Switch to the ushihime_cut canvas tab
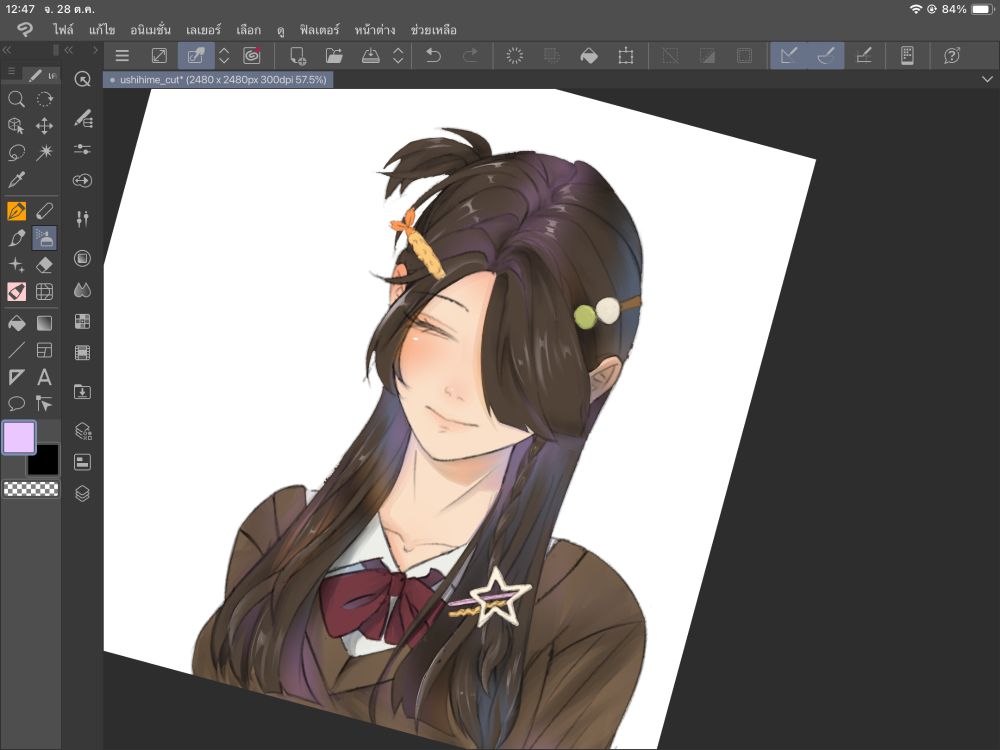The image size is (1000, 750). (x=218, y=80)
